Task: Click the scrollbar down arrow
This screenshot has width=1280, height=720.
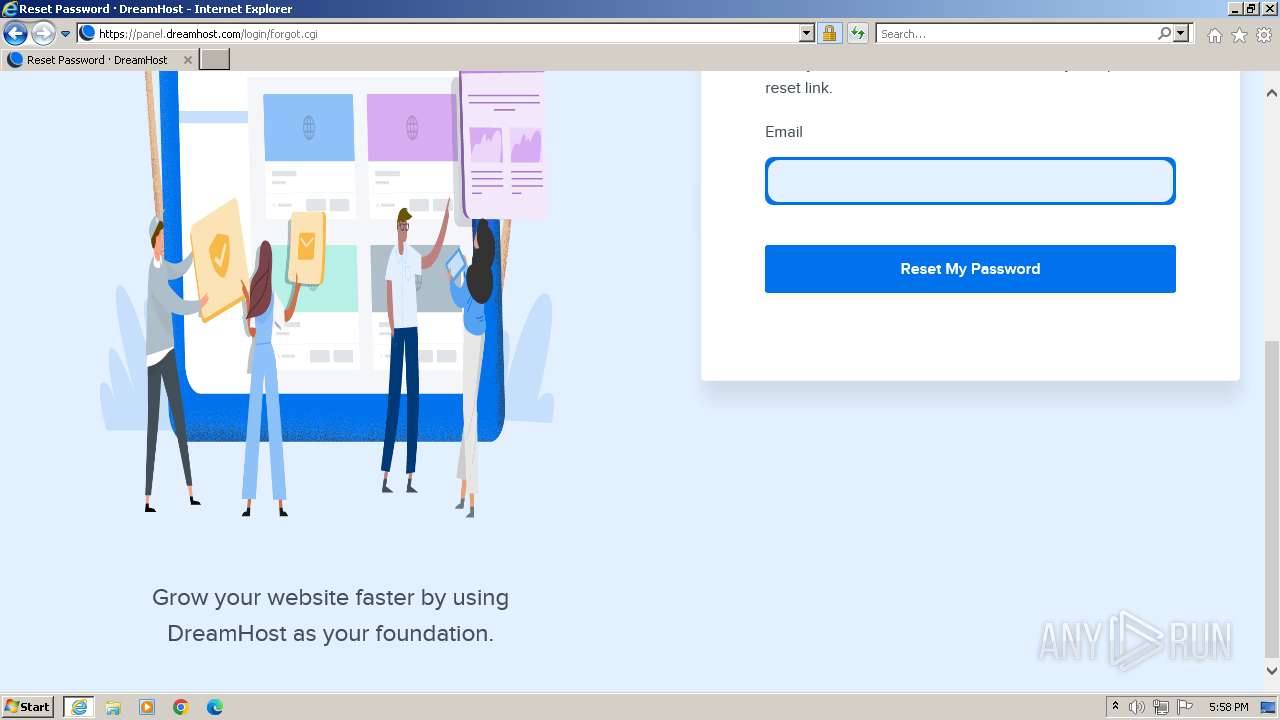Action: pos(1272,671)
